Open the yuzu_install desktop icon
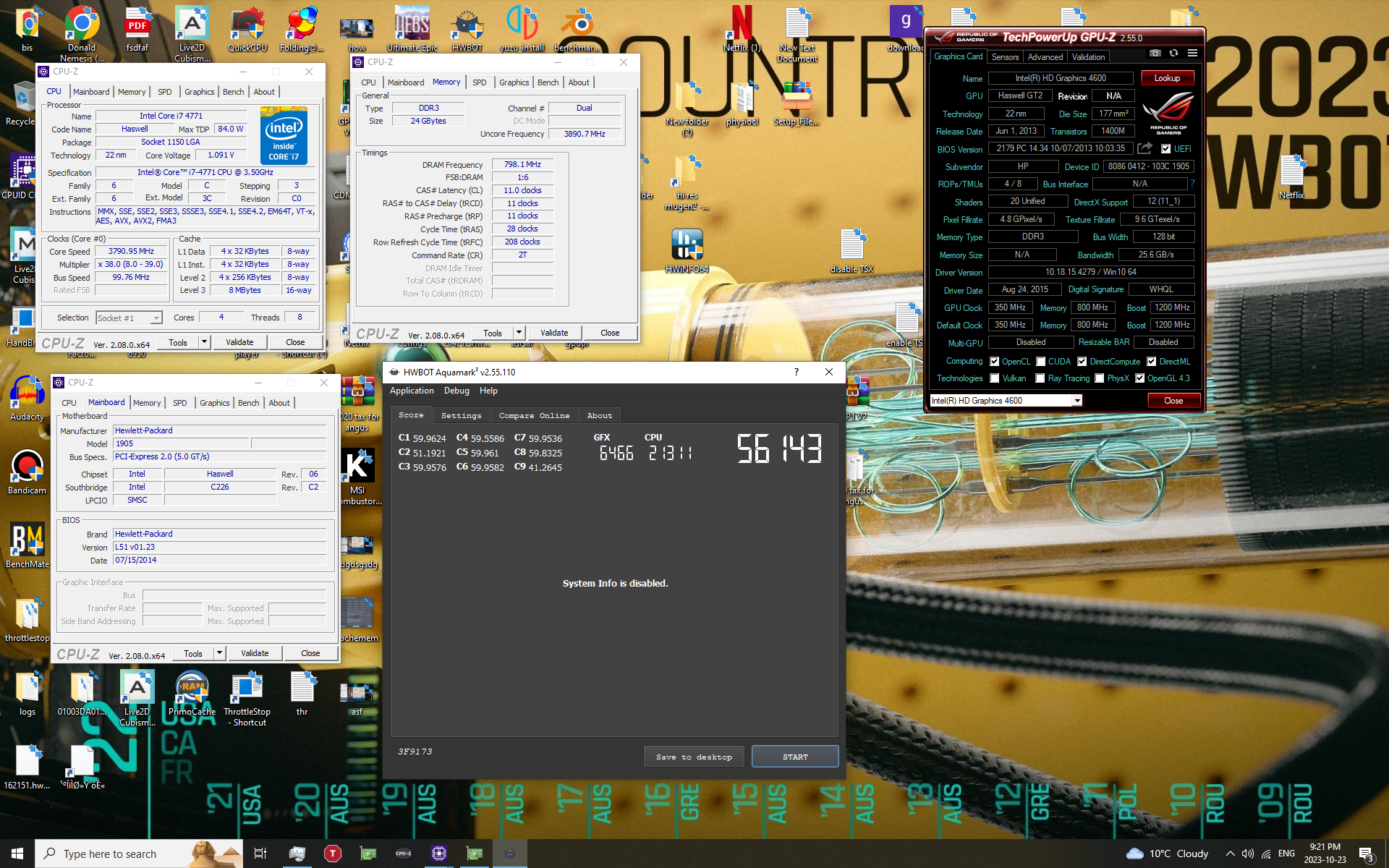Screen dimensions: 1389x868 [522, 29]
